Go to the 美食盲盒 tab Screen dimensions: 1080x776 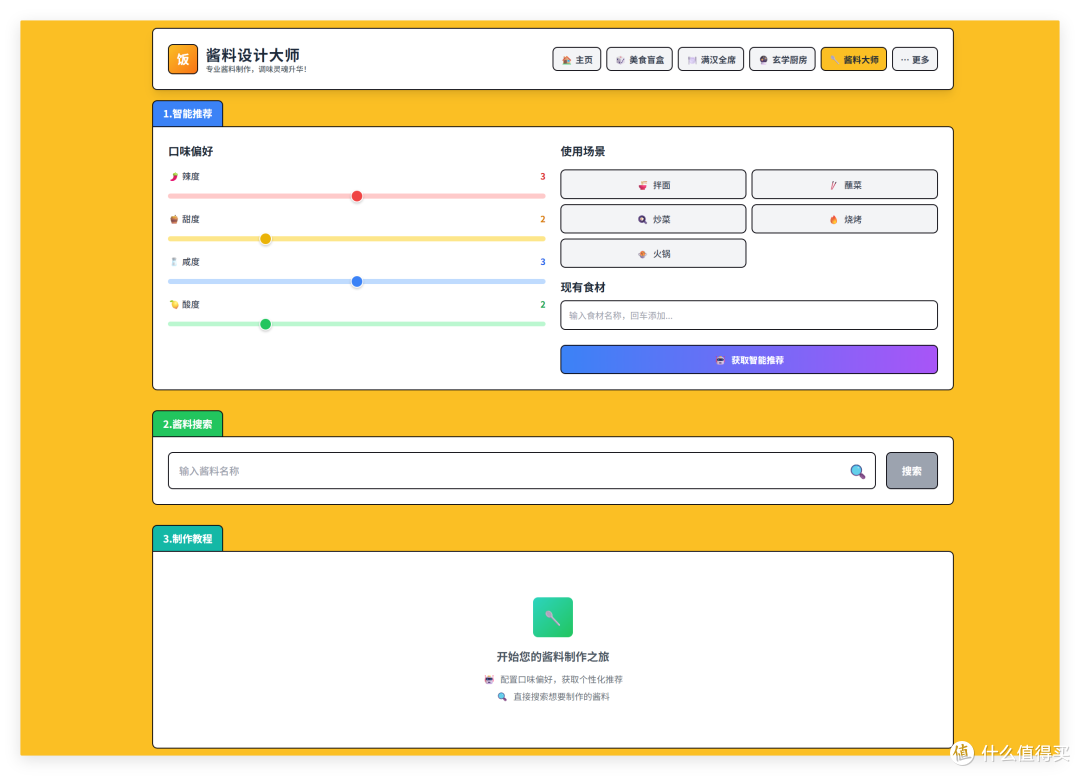639,59
